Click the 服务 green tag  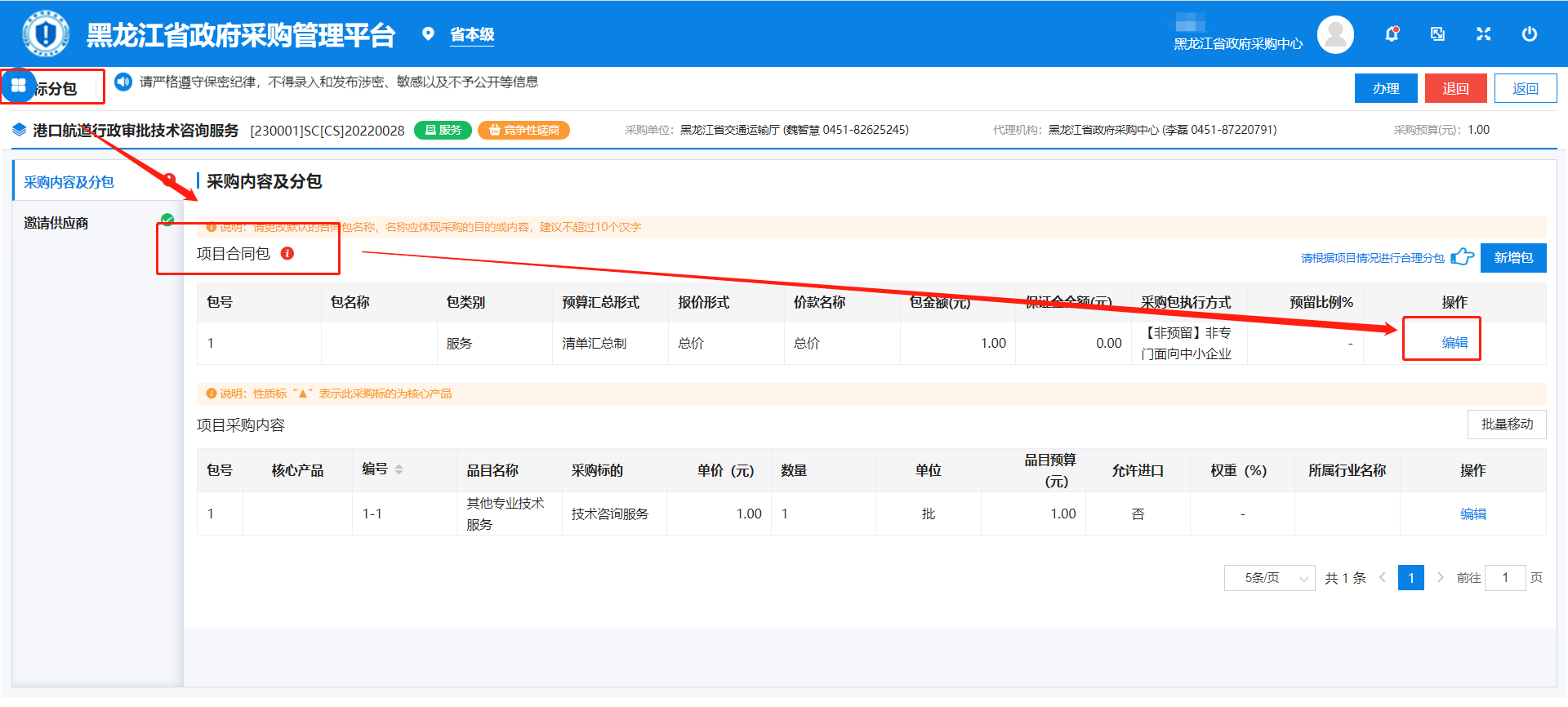click(443, 130)
